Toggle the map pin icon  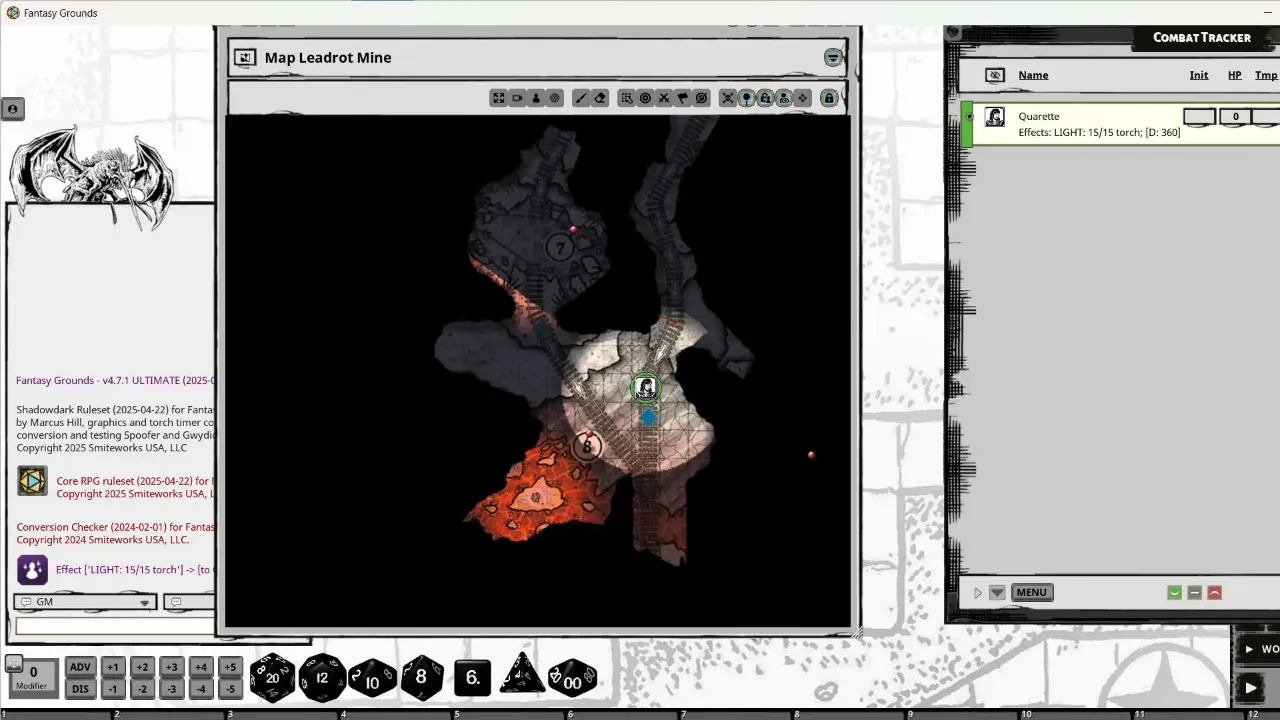coord(746,98)
